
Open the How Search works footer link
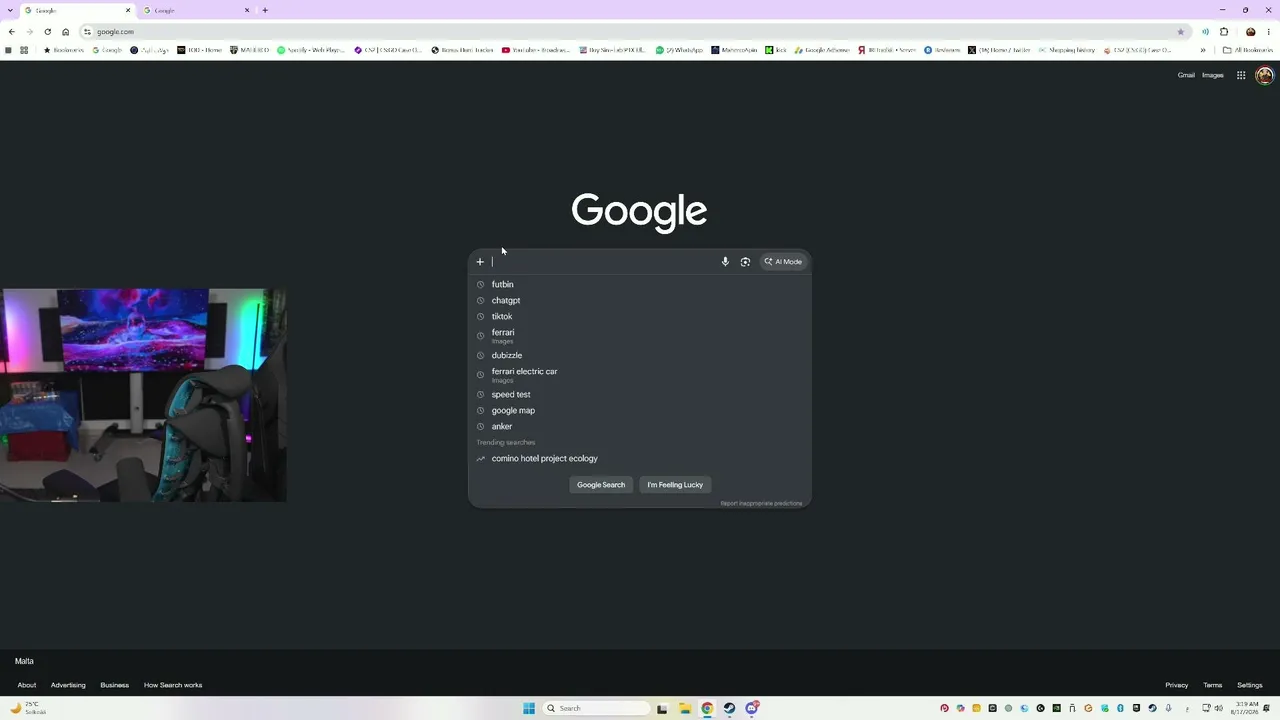tap(173, 685)
